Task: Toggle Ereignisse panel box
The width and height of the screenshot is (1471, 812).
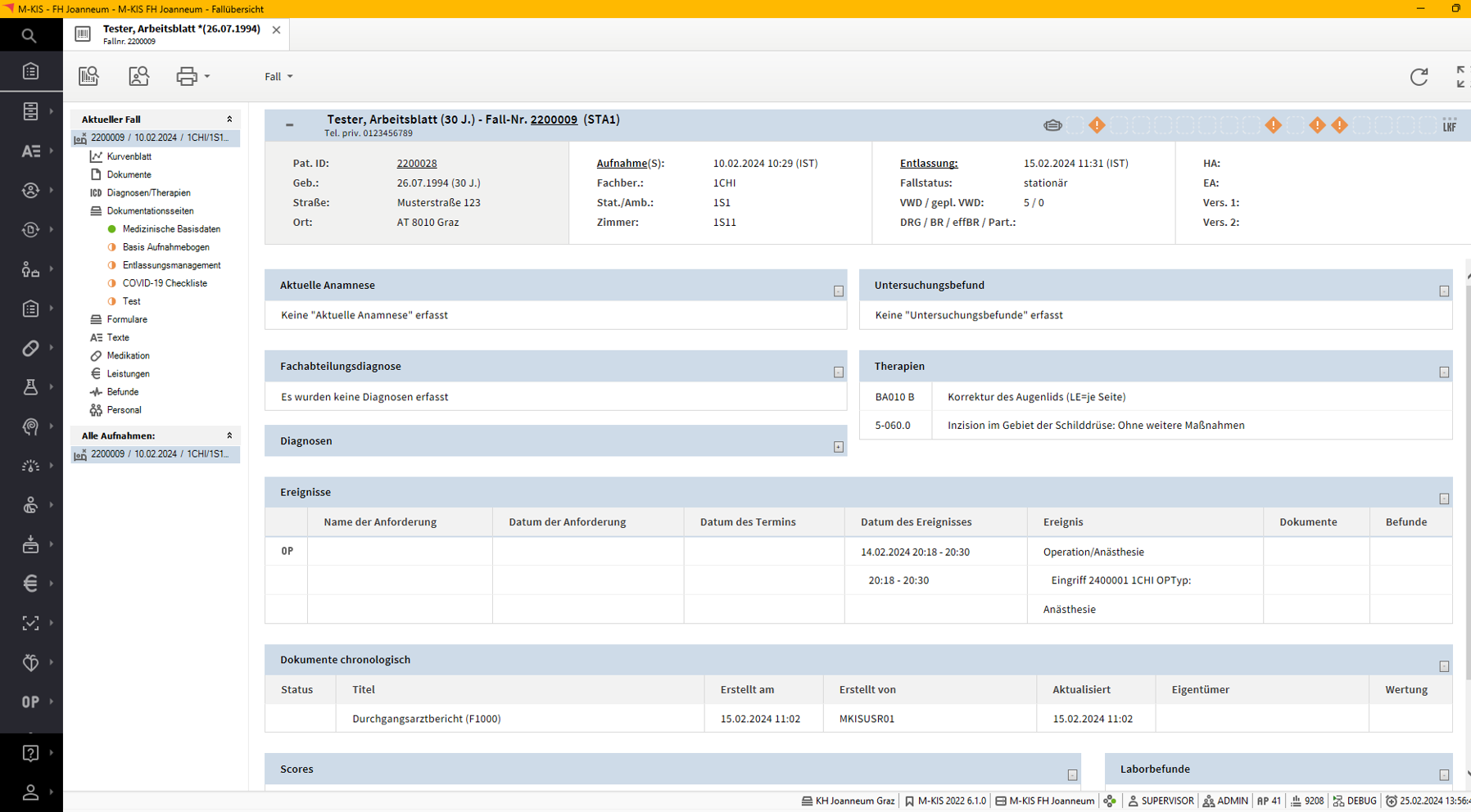Action: tap(1444, 498)
